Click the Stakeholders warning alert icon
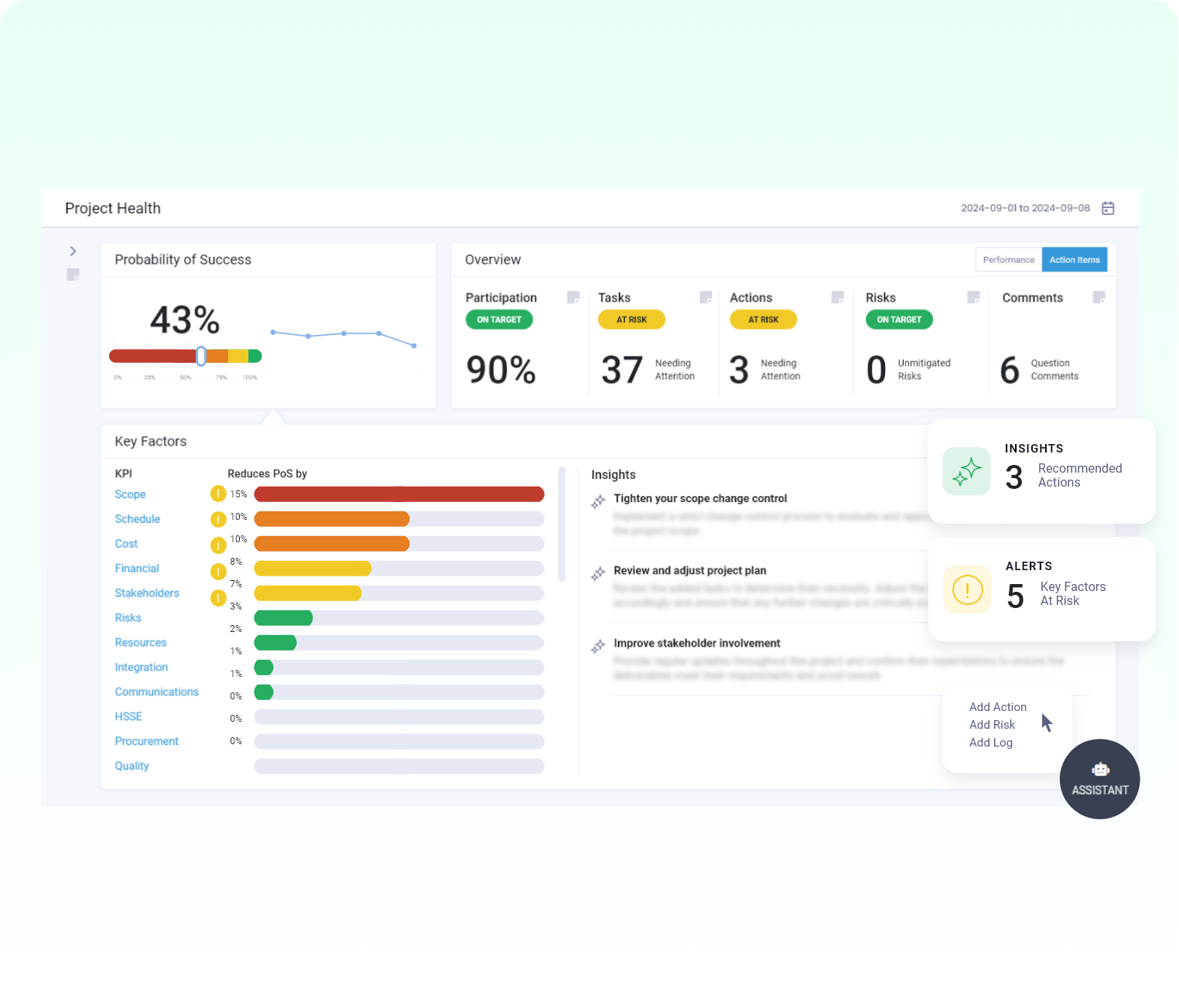The height and width of the screenshot is (1008, 1179). click(x=218, y=598)
